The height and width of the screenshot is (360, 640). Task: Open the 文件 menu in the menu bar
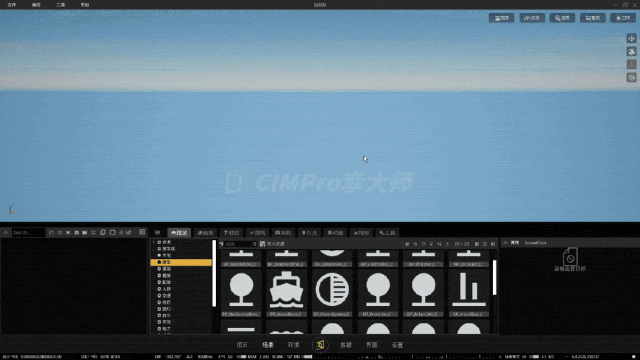(x=12, y=5)
